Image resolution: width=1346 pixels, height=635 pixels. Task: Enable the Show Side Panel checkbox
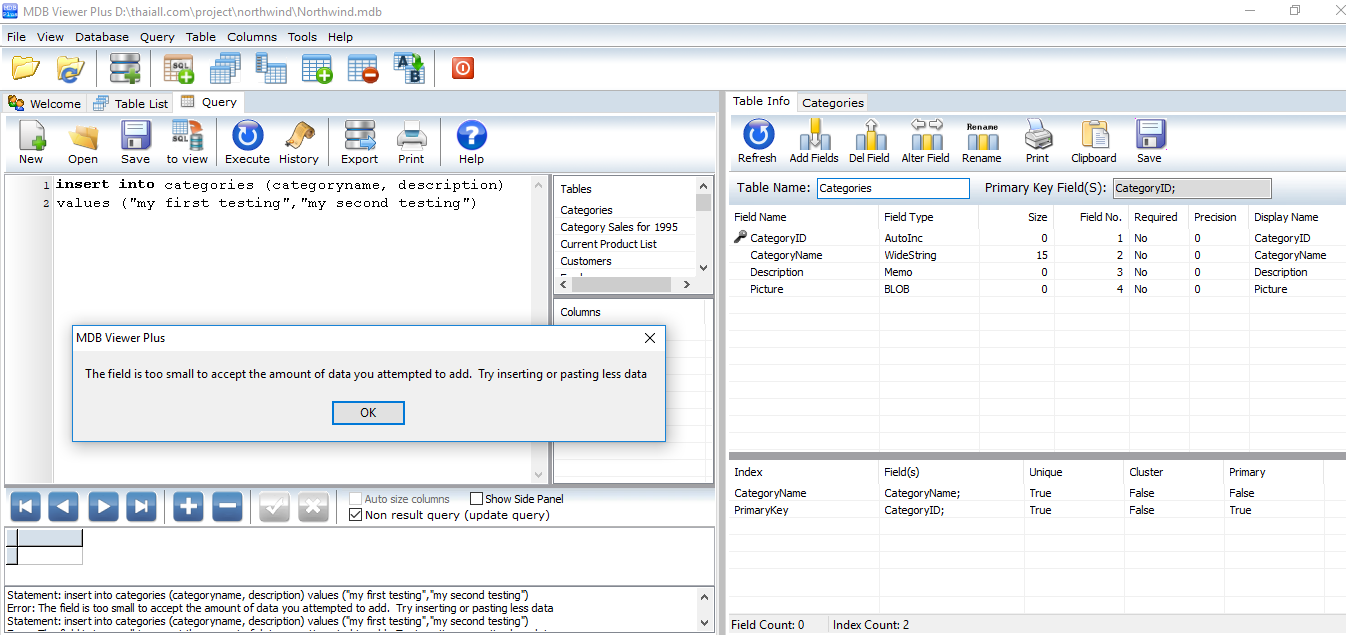click(x=477, y=499)
